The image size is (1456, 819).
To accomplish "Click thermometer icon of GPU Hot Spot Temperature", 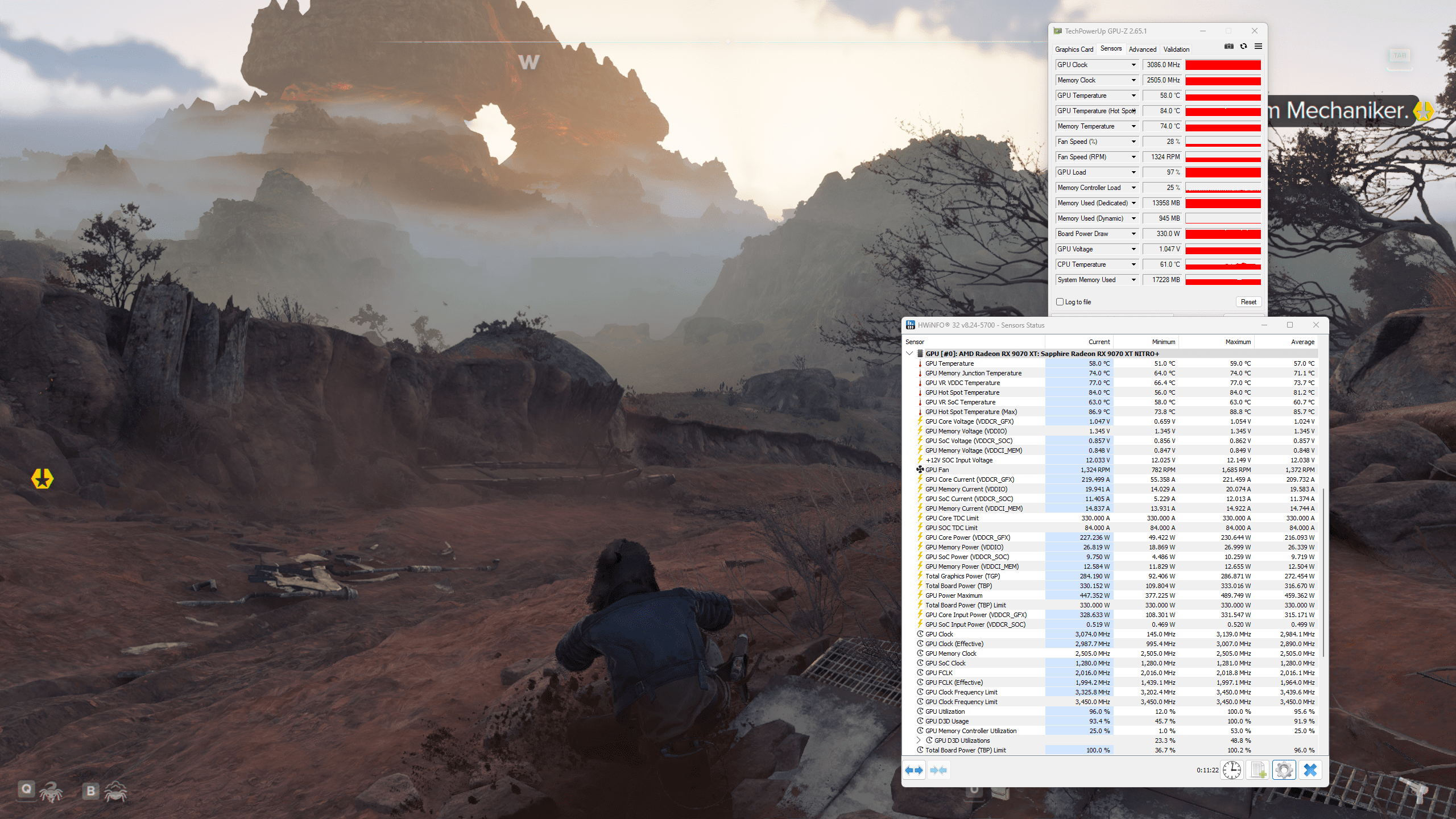I will point(920,392).
